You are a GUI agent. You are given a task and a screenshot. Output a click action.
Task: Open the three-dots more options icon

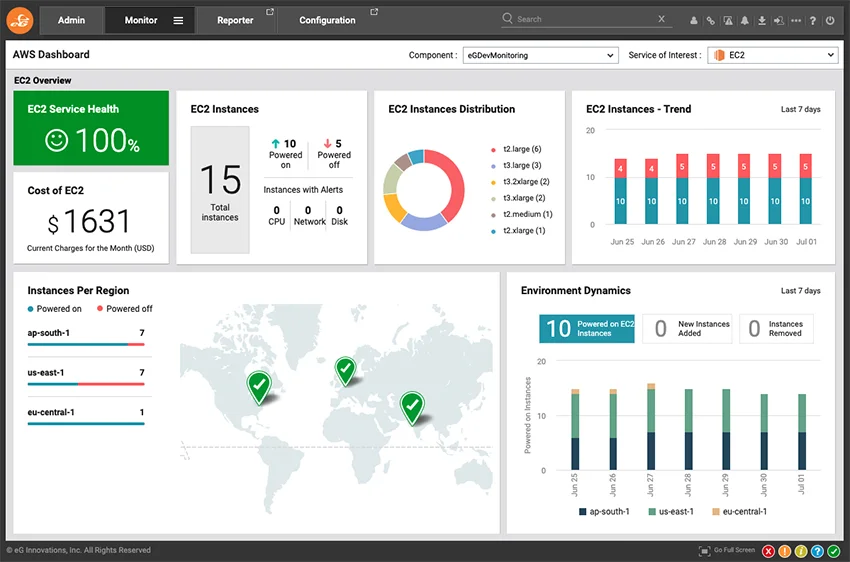[796, 21]
